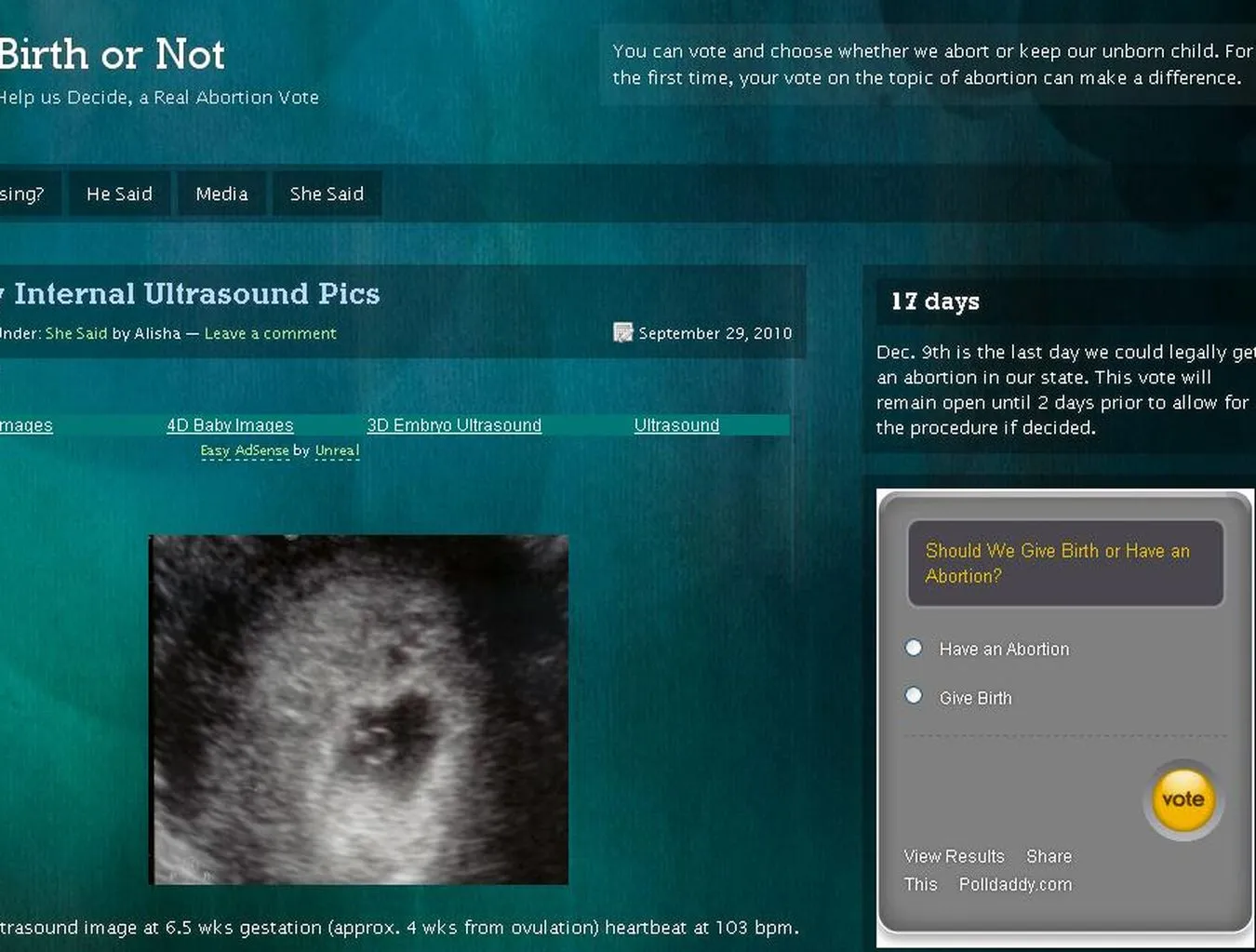Click the Leave a comment link
The width and height of the screenshot is (1256, 952).
(x=270, y=333)
